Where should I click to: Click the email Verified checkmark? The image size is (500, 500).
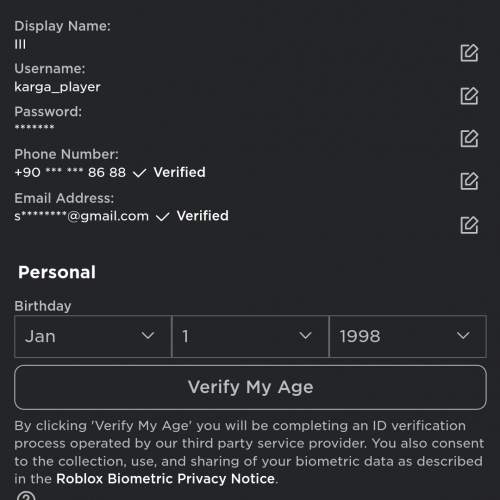[163, 217]
